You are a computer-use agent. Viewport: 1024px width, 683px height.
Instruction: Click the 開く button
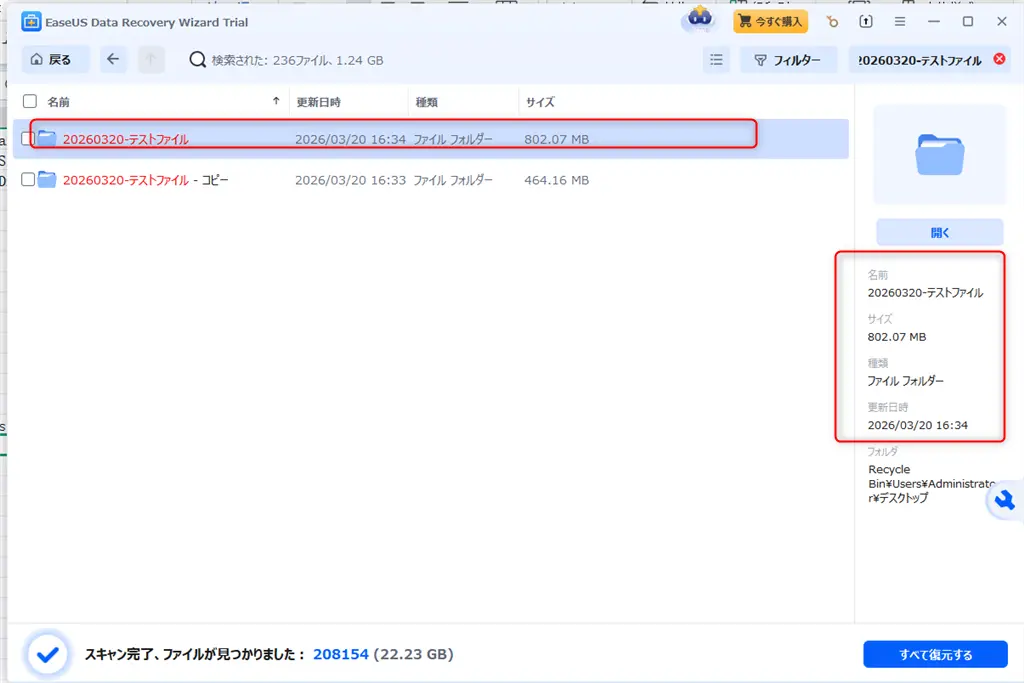pyautogui.click(x=938, y=232)
